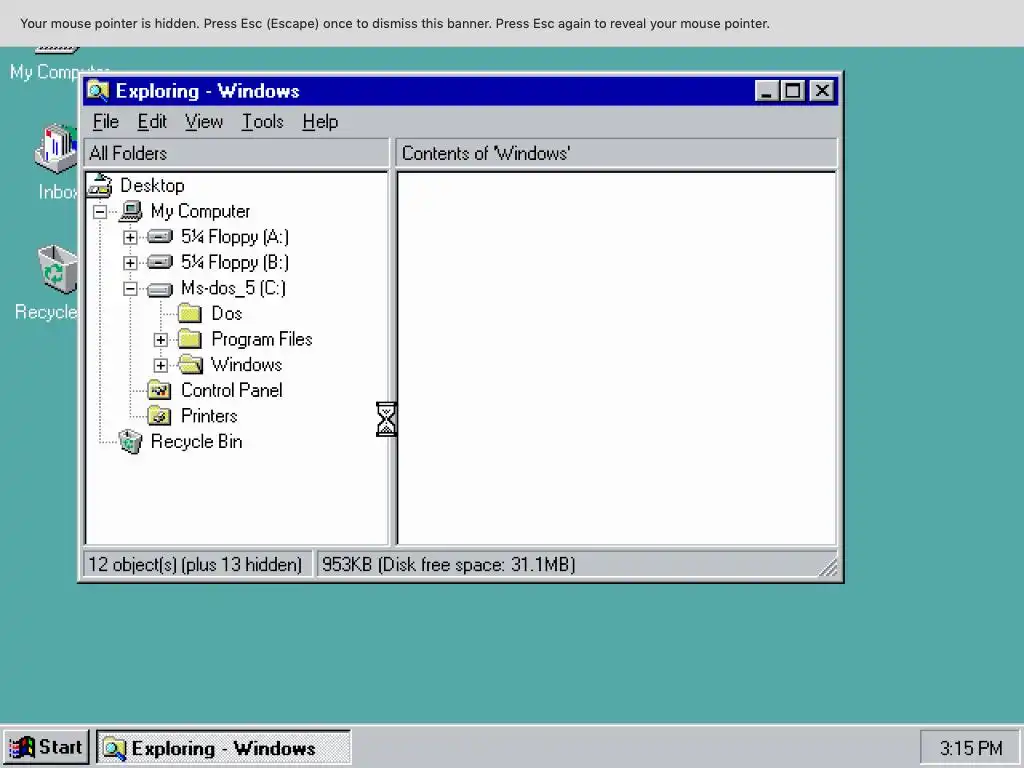Click the Program Files folder icon
This screenshot has height=768, width=1024.
point(190,339)
